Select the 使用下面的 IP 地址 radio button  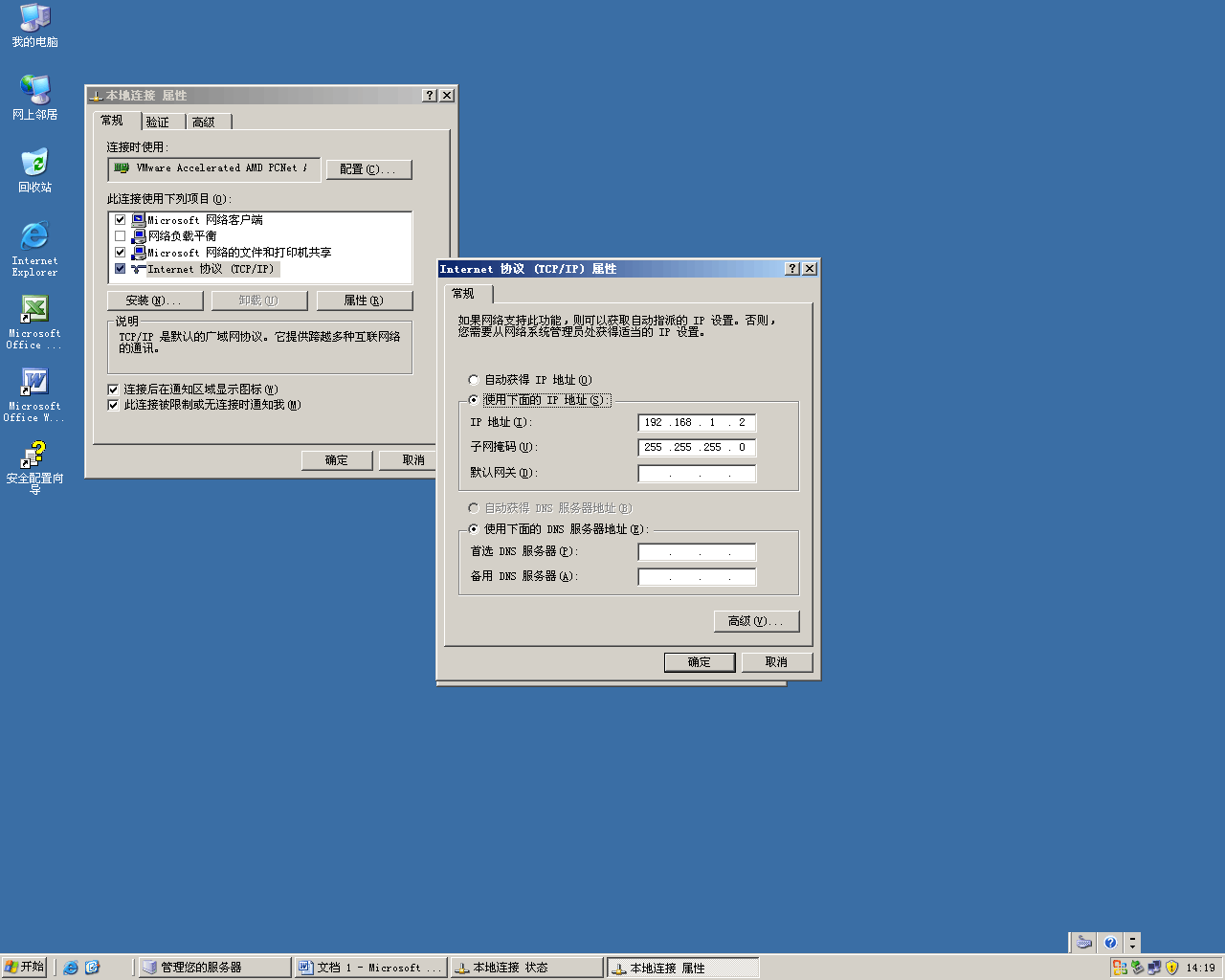(x=474, y=400)
